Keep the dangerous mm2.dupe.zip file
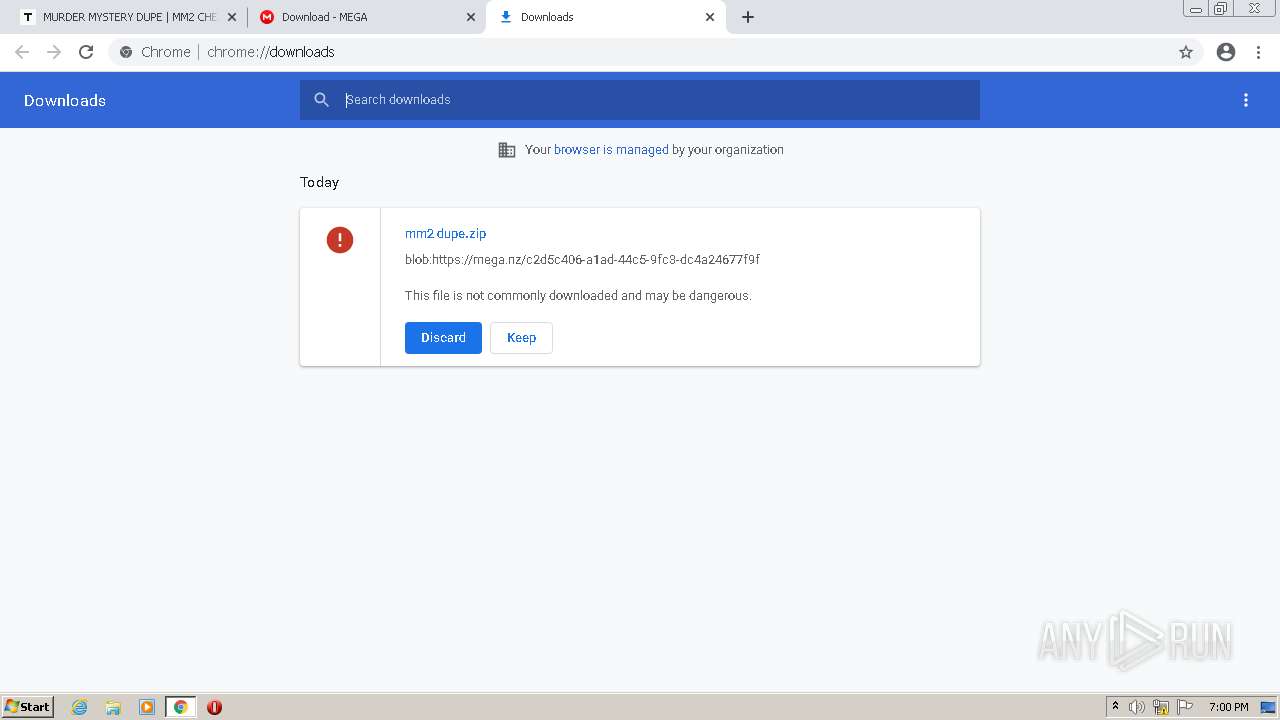Screen dimensions: 1280x720 pos(521,338)
